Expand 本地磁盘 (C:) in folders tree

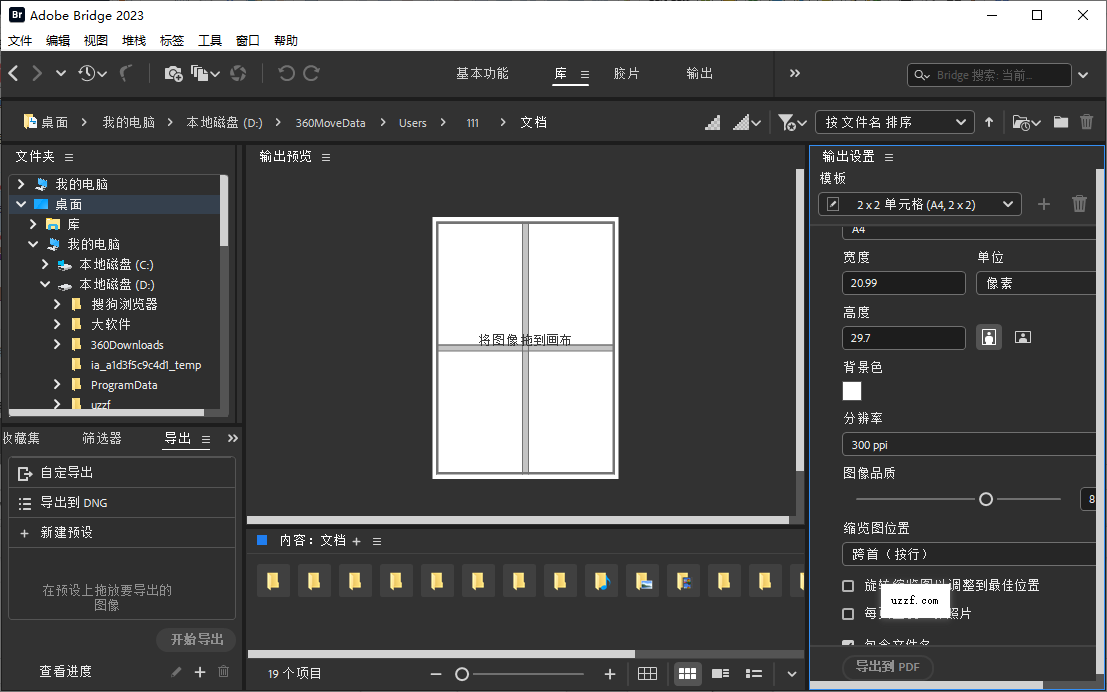click(43, 264)
